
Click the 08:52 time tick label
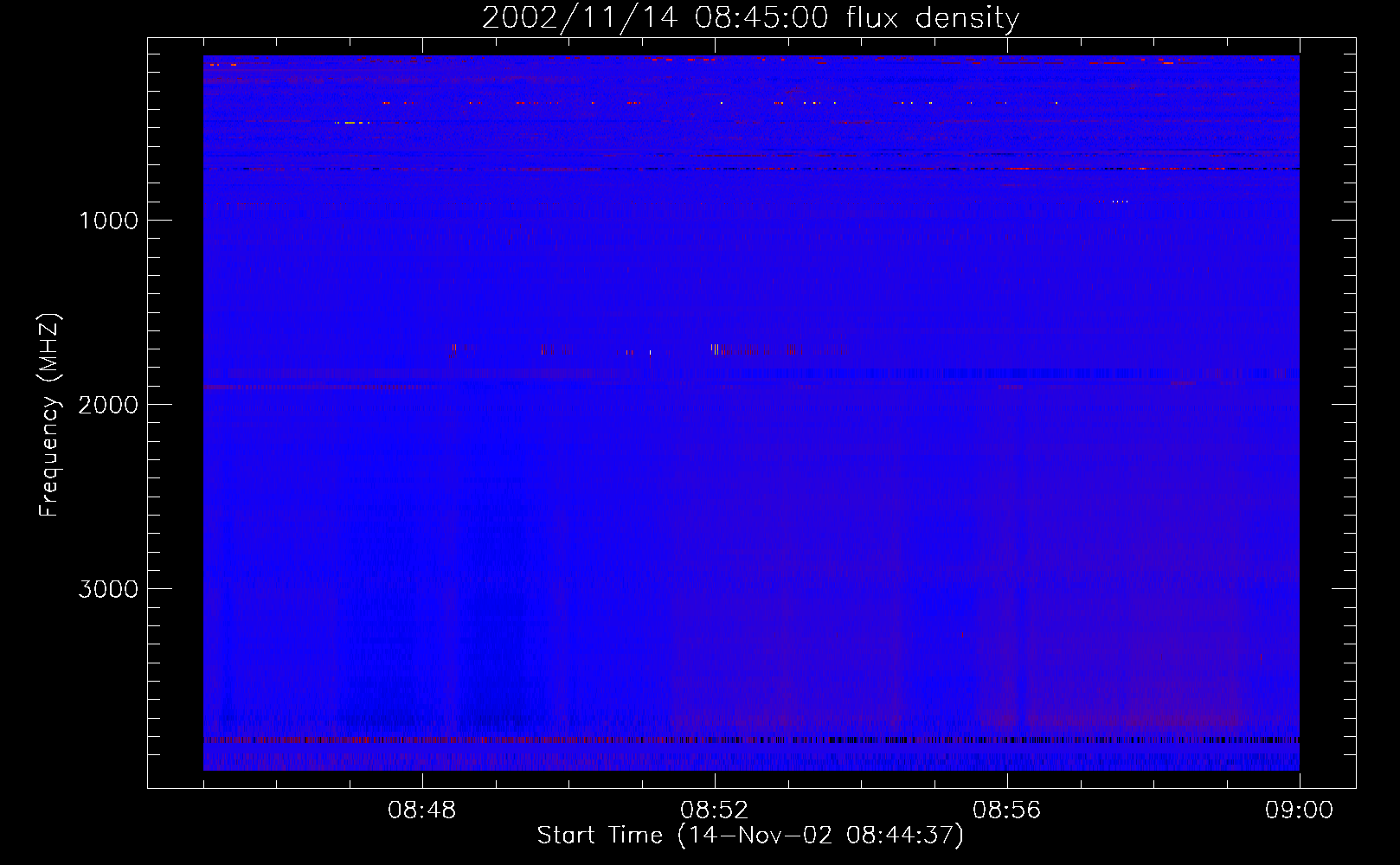pyautogui.click(x=715, y=811)
